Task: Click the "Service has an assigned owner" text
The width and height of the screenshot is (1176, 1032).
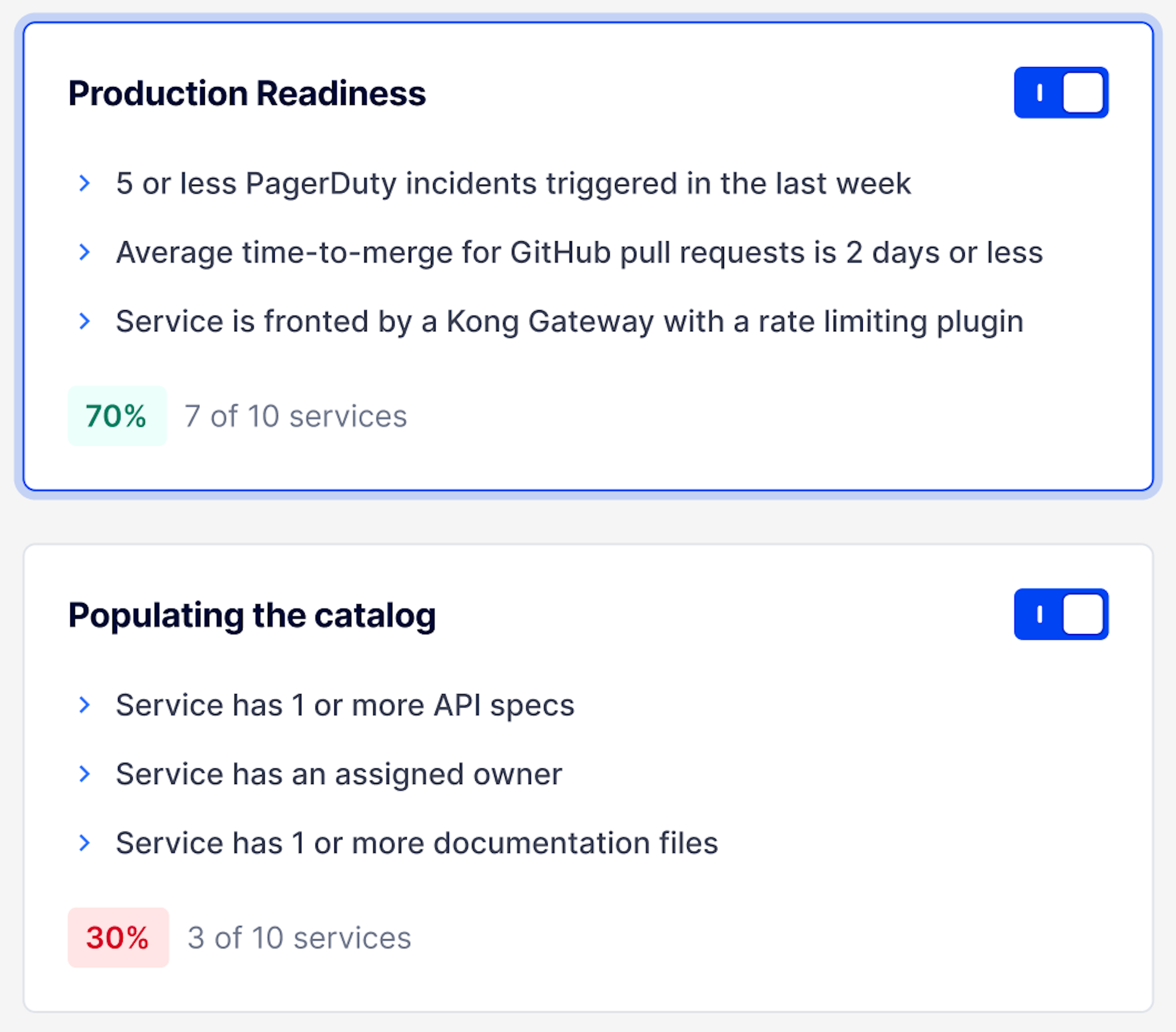Action: click(338, 774)
